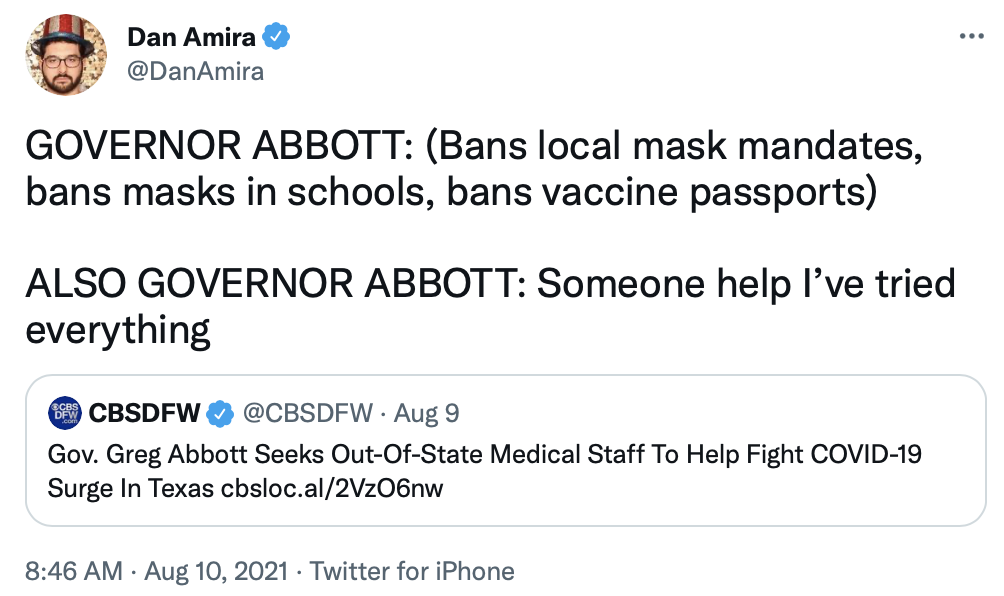Open the CBSDFW account name
1004x596 pixels.
[x=146, y=412]
